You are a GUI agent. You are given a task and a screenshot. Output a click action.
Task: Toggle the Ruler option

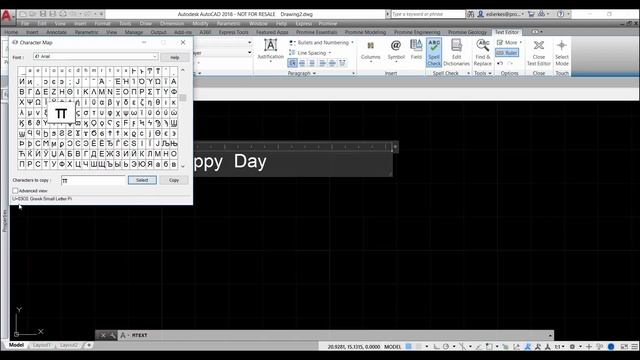pyautogui.click(x=507, y=53)
